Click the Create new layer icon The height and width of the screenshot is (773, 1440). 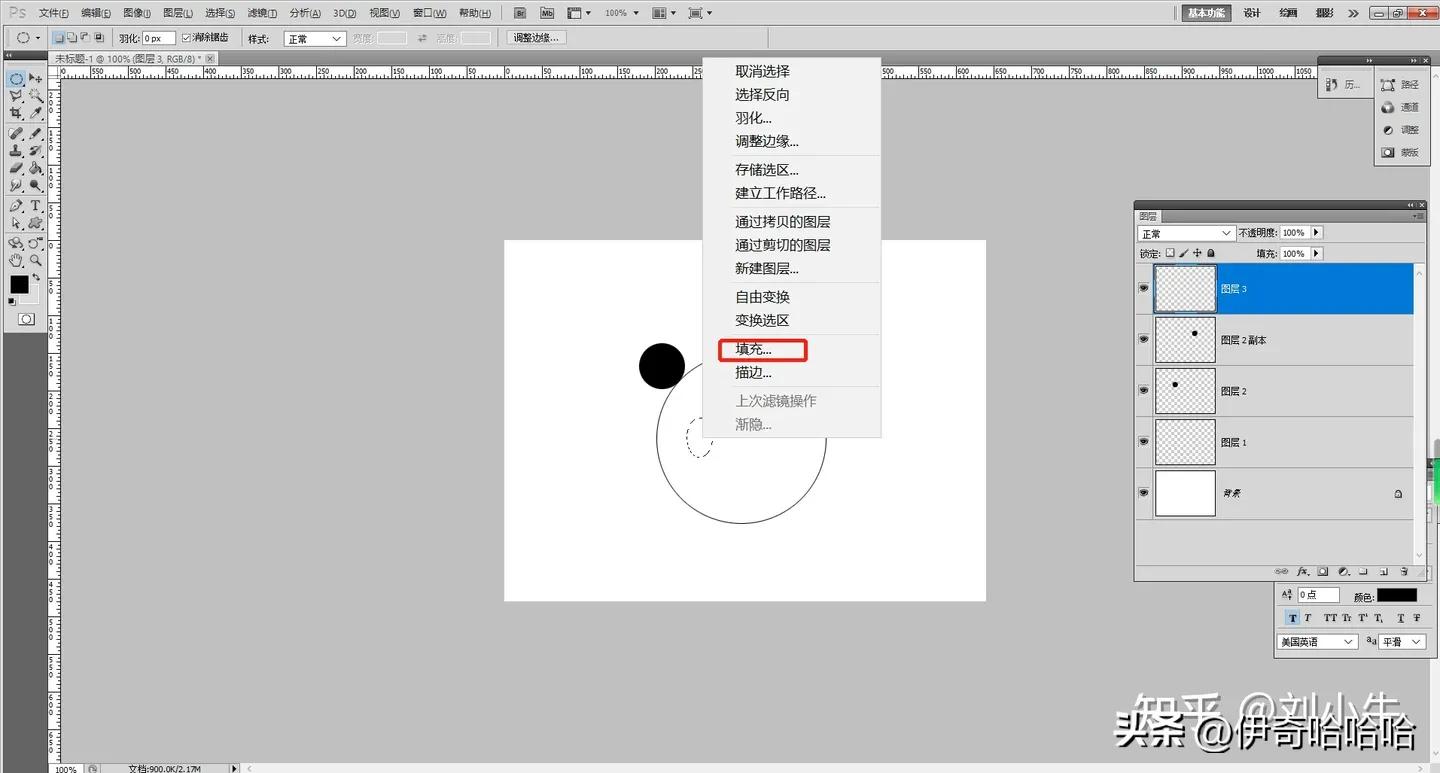[1384, 571]
